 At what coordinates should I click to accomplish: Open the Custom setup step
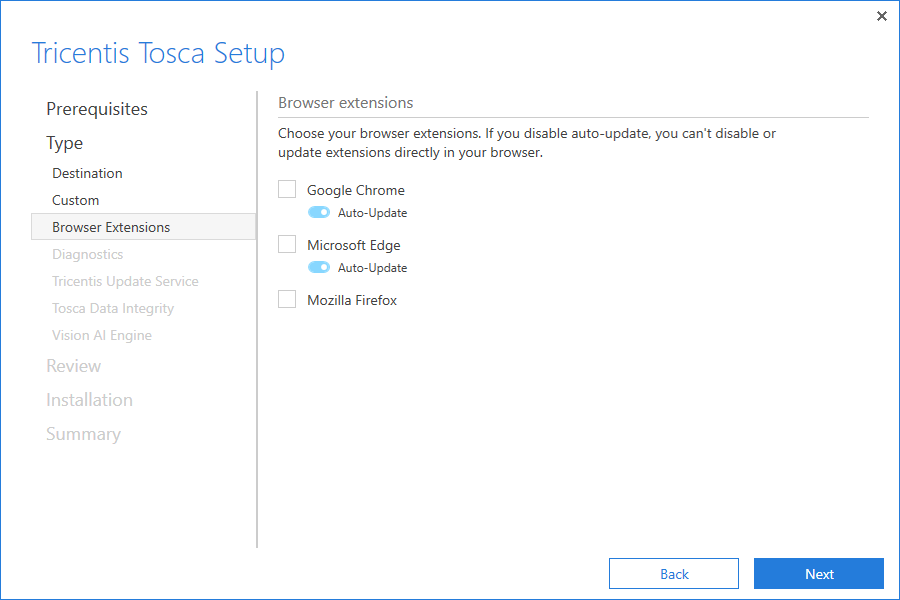click(x=76, y=200)
